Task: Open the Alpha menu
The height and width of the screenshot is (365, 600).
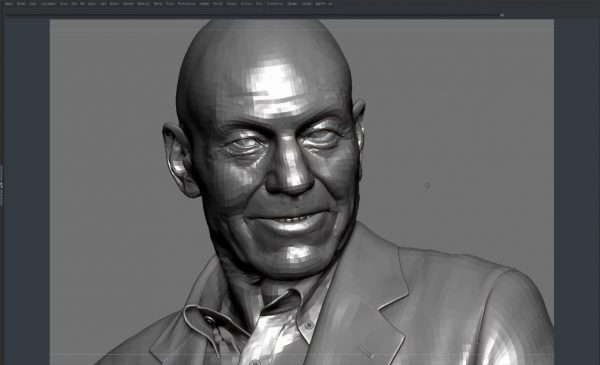Action: 9,4
